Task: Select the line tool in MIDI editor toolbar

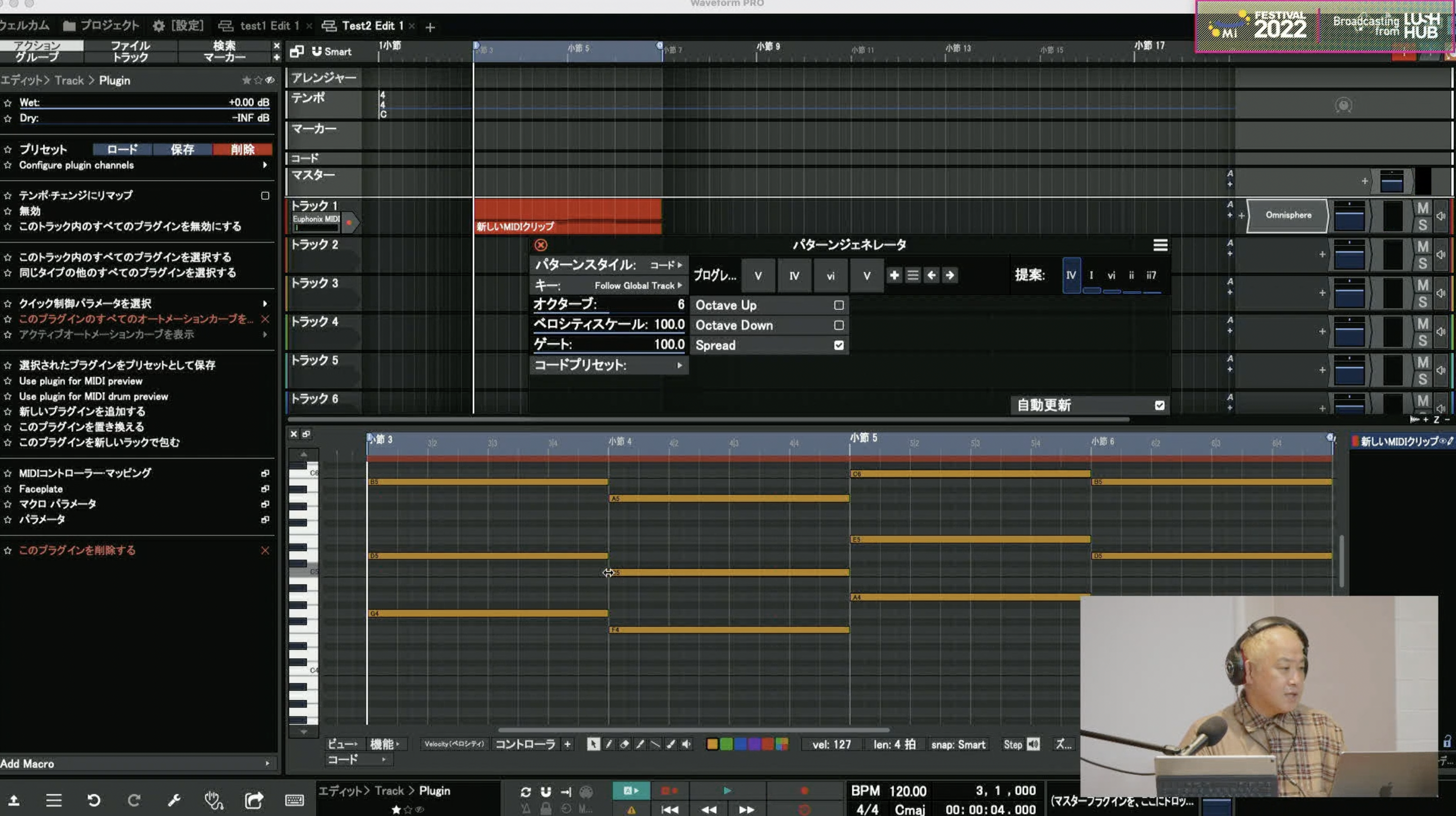Action: pos(655,744)
